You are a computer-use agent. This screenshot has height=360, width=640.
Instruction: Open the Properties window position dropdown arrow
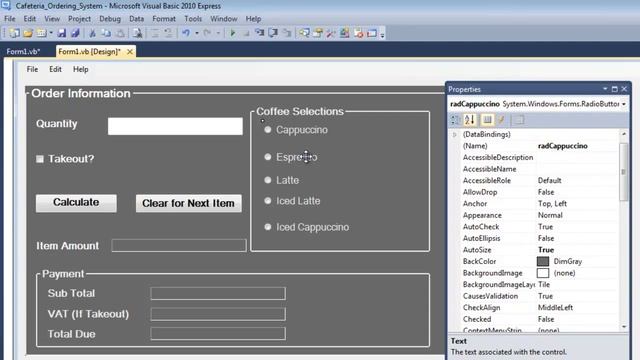click(x=605, y=89)
